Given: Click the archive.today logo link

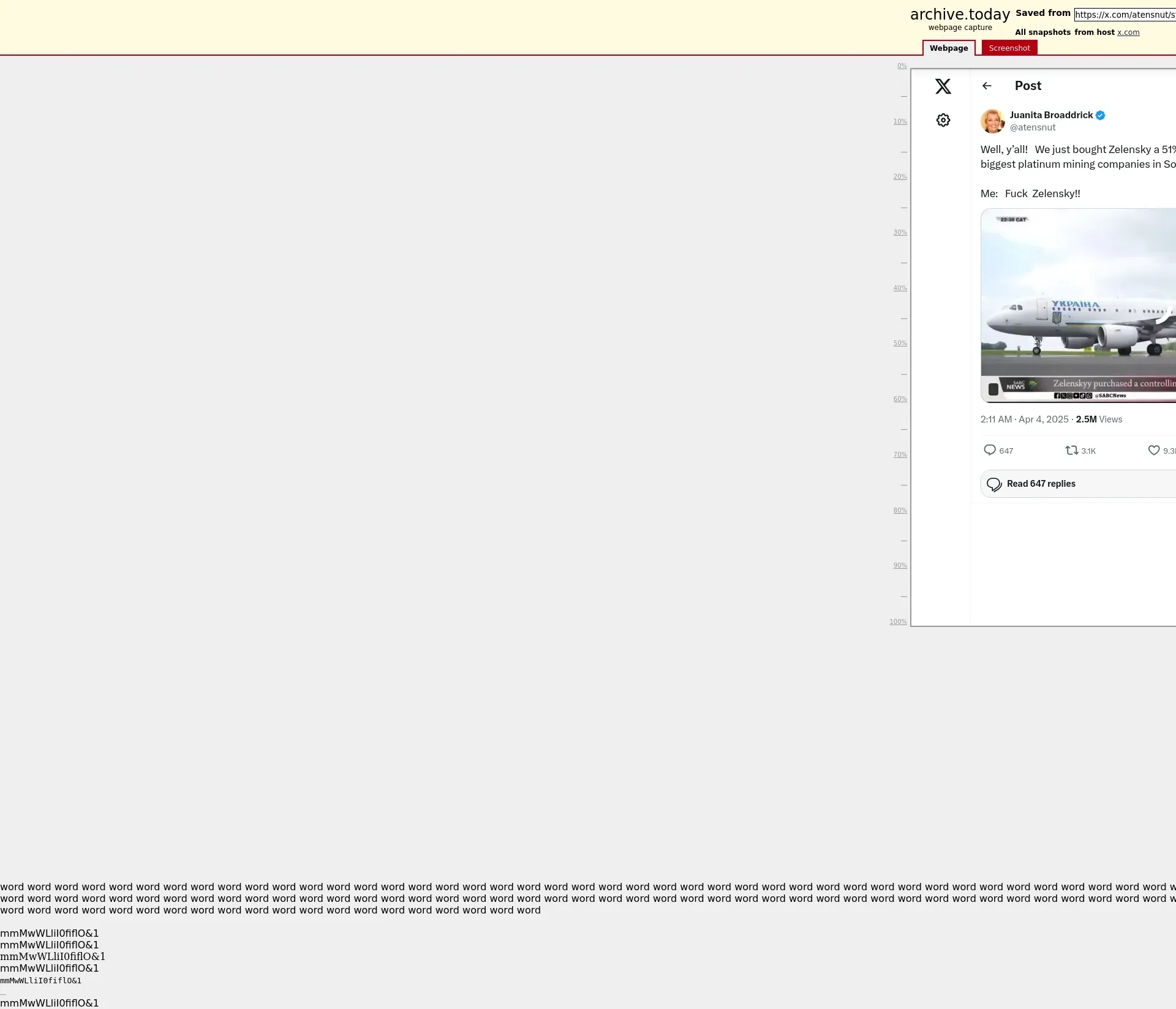Looking at the screenshot, I should pyautogui.click(x=959, y=15).
